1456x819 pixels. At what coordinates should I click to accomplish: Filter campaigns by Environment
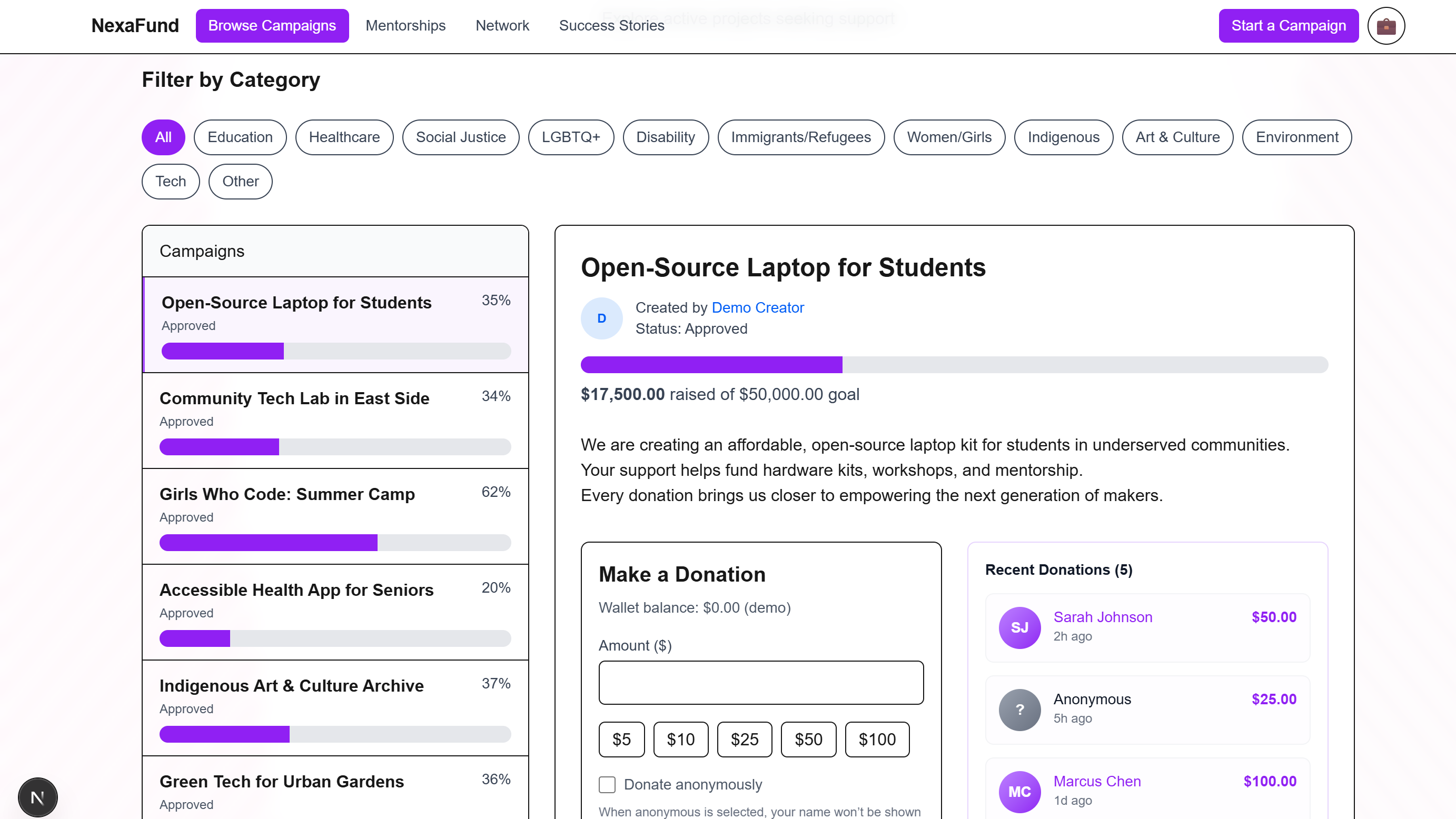pos(1296,137)
